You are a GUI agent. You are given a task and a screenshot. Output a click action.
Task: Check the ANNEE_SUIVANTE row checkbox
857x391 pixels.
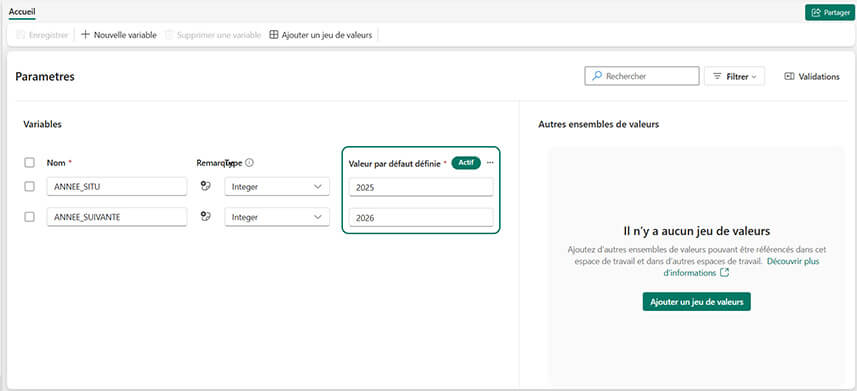pyautogui.click(x=30, y=217)
